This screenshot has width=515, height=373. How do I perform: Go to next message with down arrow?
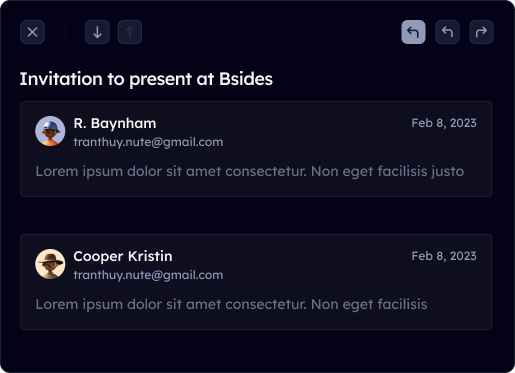(97, 32)
